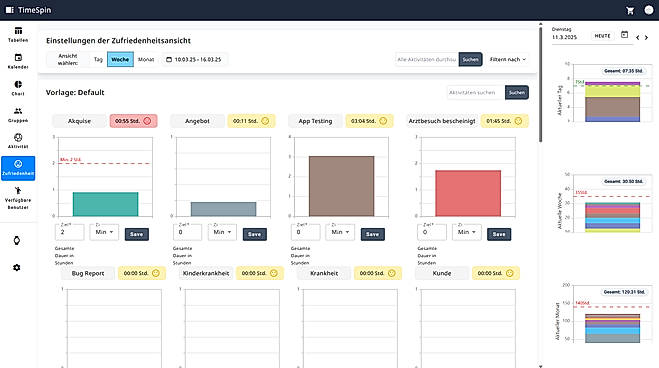This screenshot has height=368, width=659.
Task: Click the Bug Report activity label
Action: (x=88, y=273)
